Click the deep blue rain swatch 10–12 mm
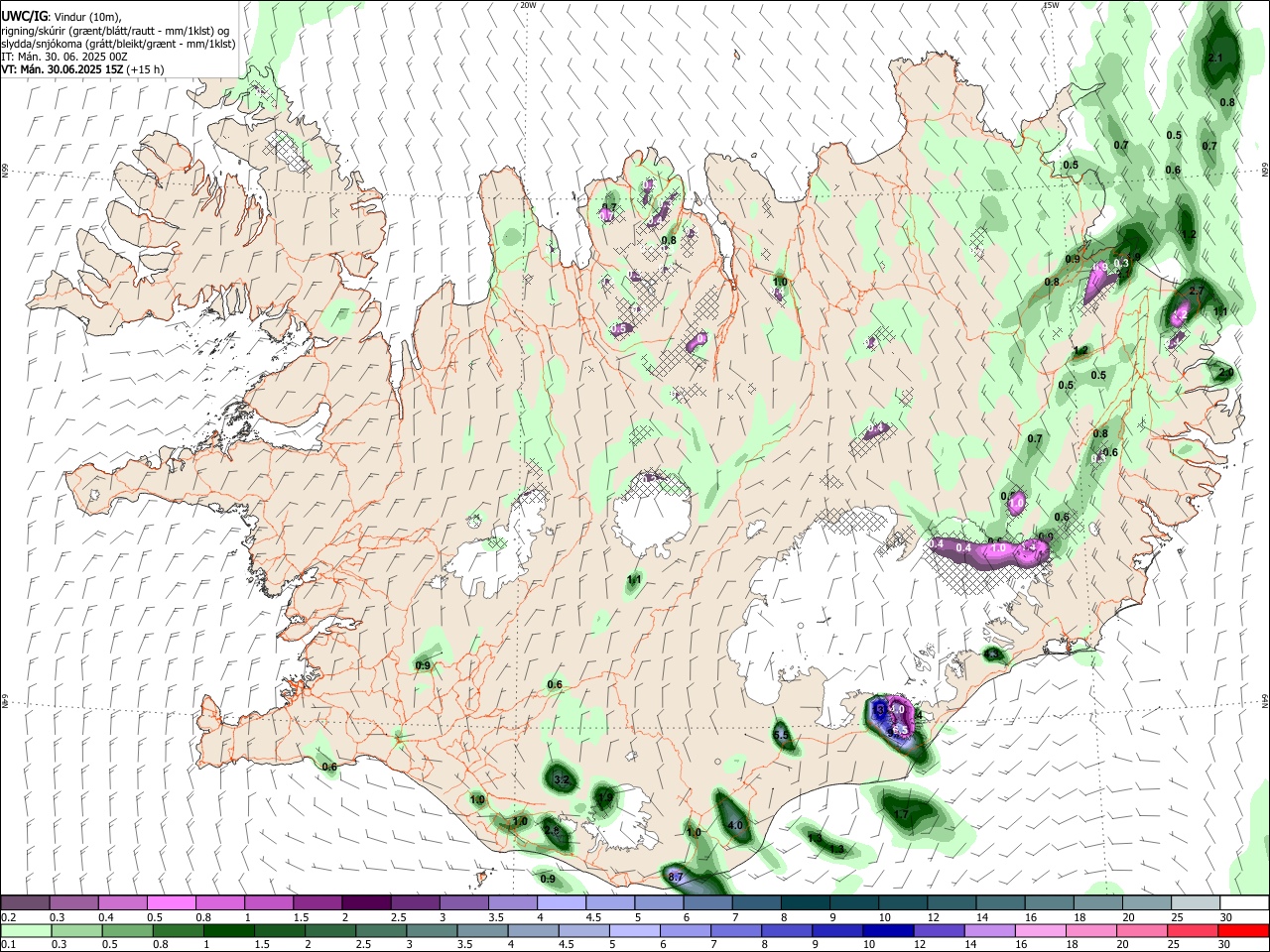1270x952 pixels. click(887, 930)
